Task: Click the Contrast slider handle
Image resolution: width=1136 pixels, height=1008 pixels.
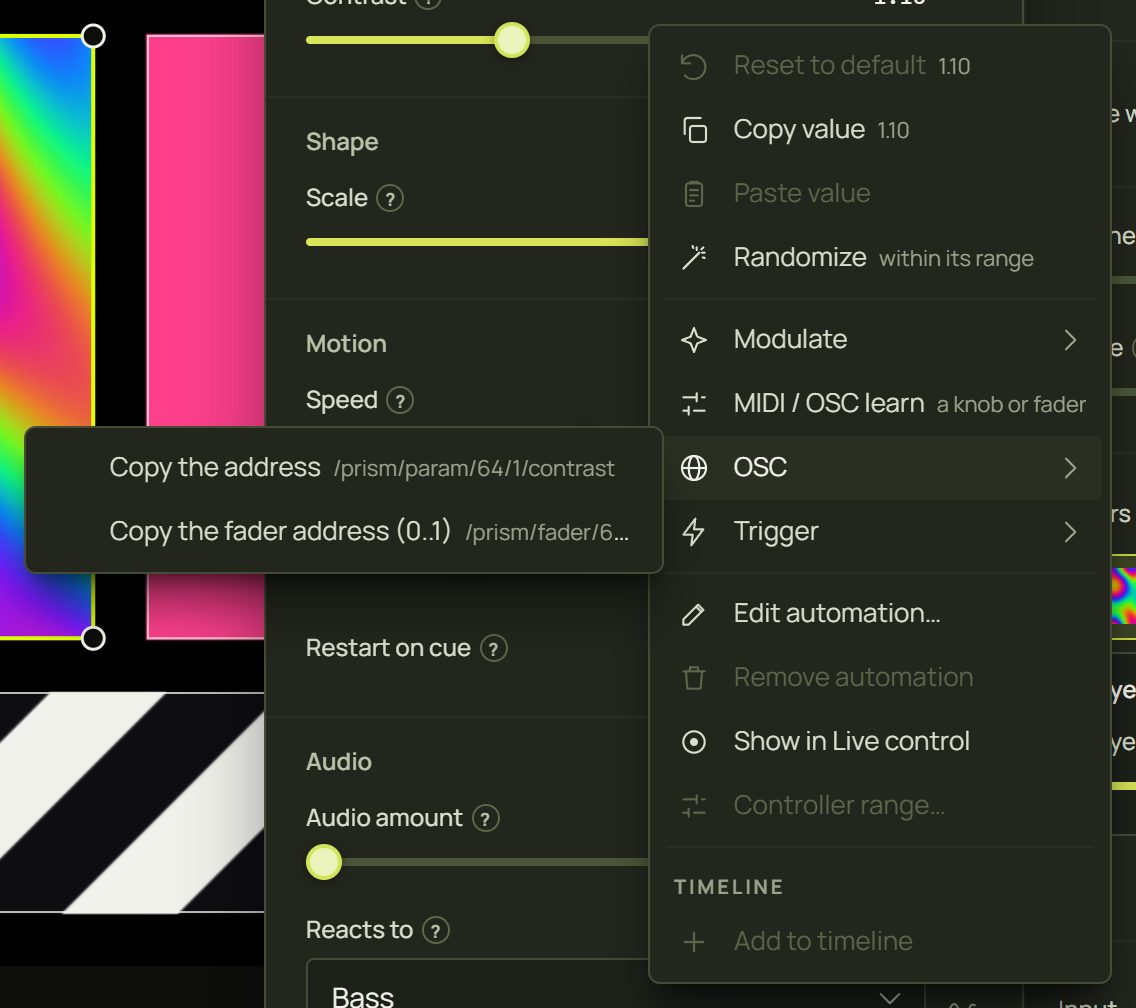Action: point(512,40)
